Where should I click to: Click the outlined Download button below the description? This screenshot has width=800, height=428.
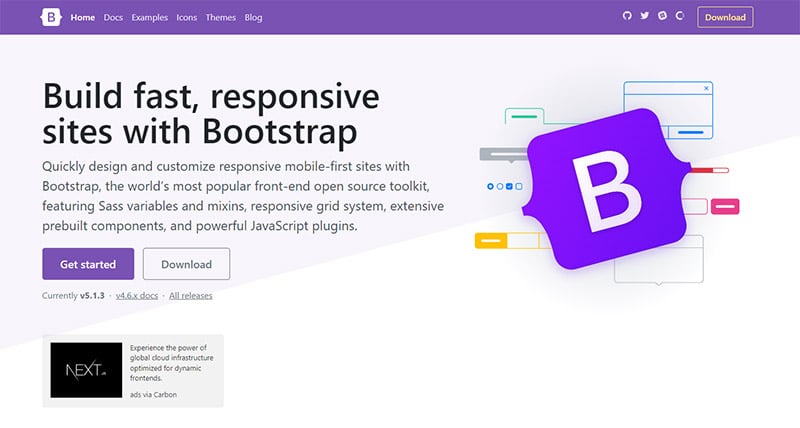click(186, 264)
